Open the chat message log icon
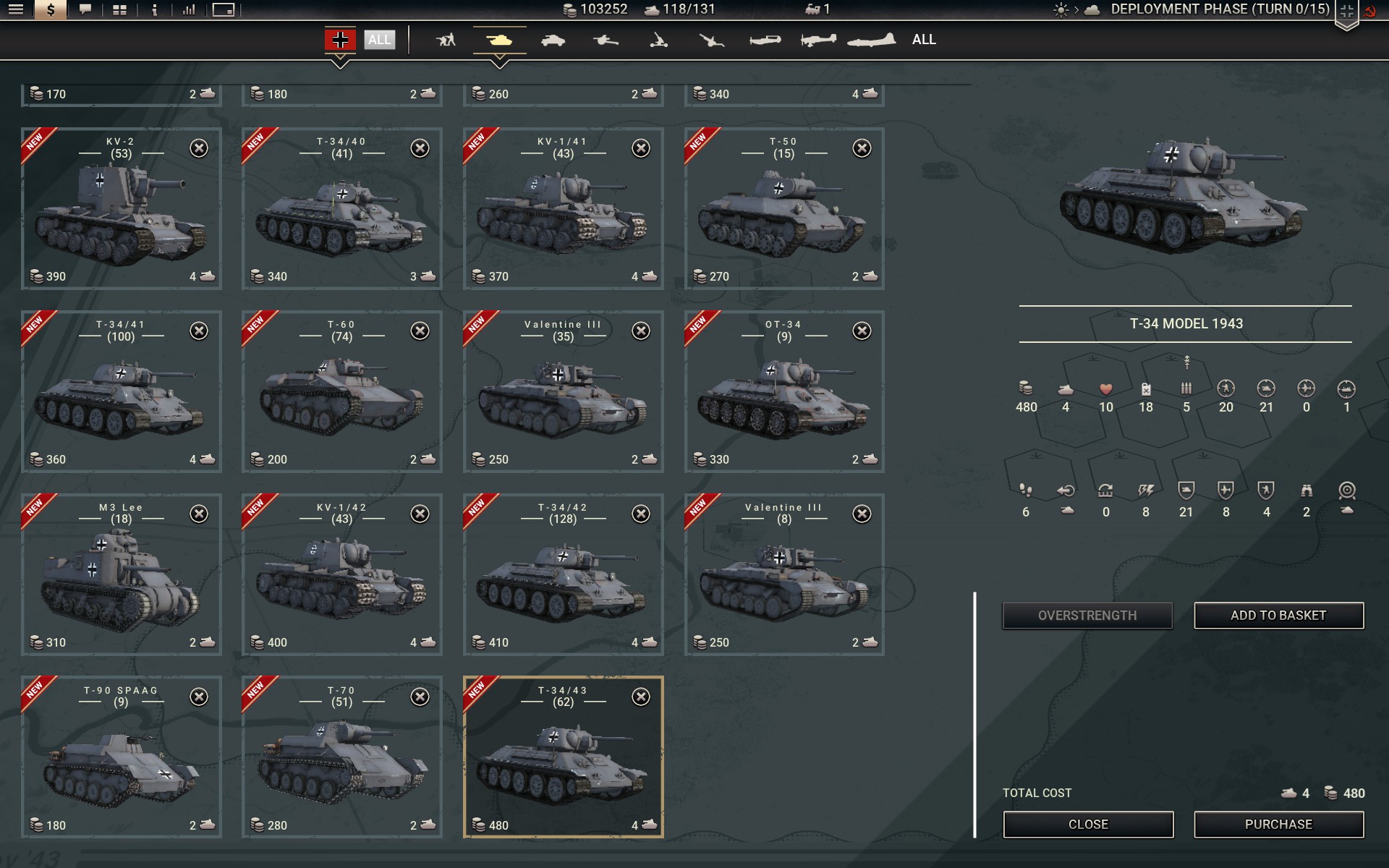Screen dimensions: 1389x868 coord(85,10)
